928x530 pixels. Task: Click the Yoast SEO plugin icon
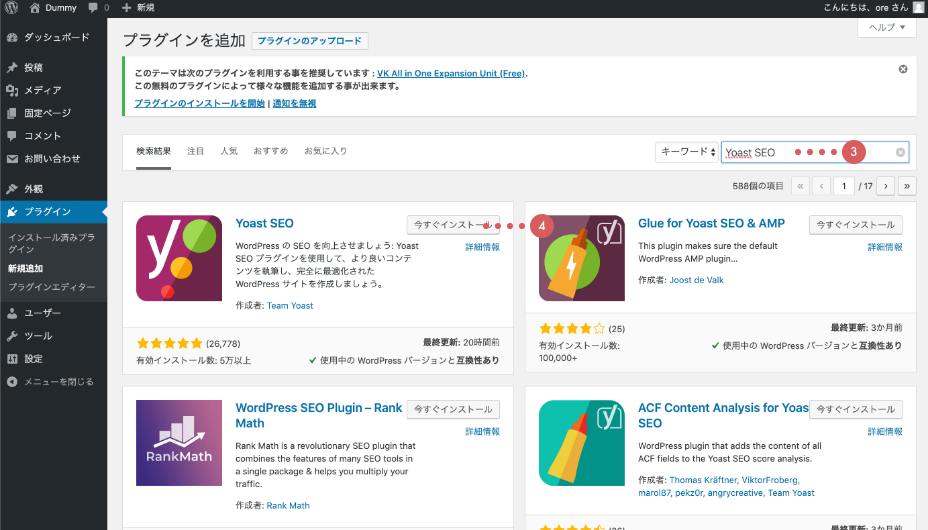[179, 258]
